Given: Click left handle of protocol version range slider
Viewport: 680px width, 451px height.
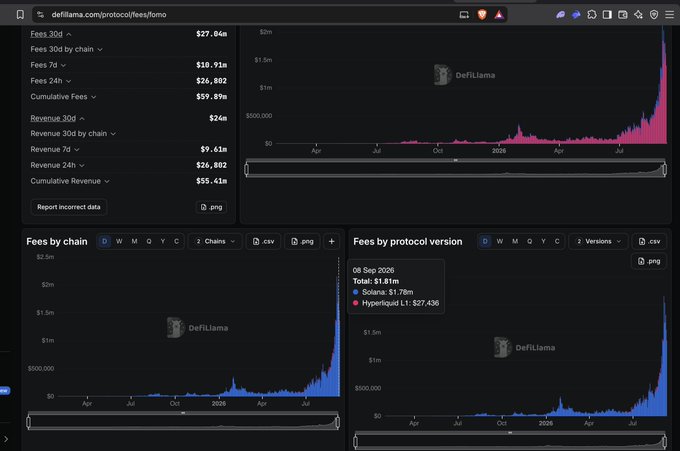Looking at the screenshot, I should pos(356,441).
